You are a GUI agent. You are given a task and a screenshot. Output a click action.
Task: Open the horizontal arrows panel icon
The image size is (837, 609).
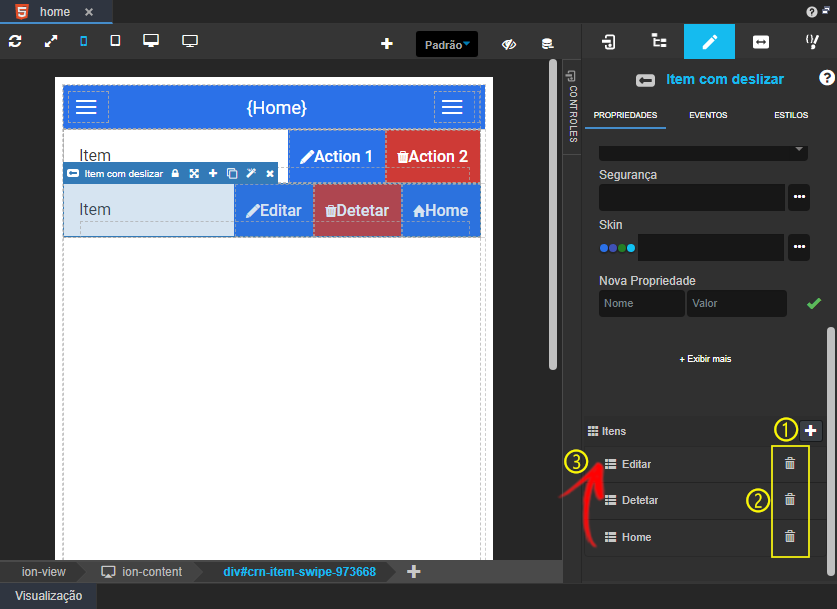click(x=761, y=41)
